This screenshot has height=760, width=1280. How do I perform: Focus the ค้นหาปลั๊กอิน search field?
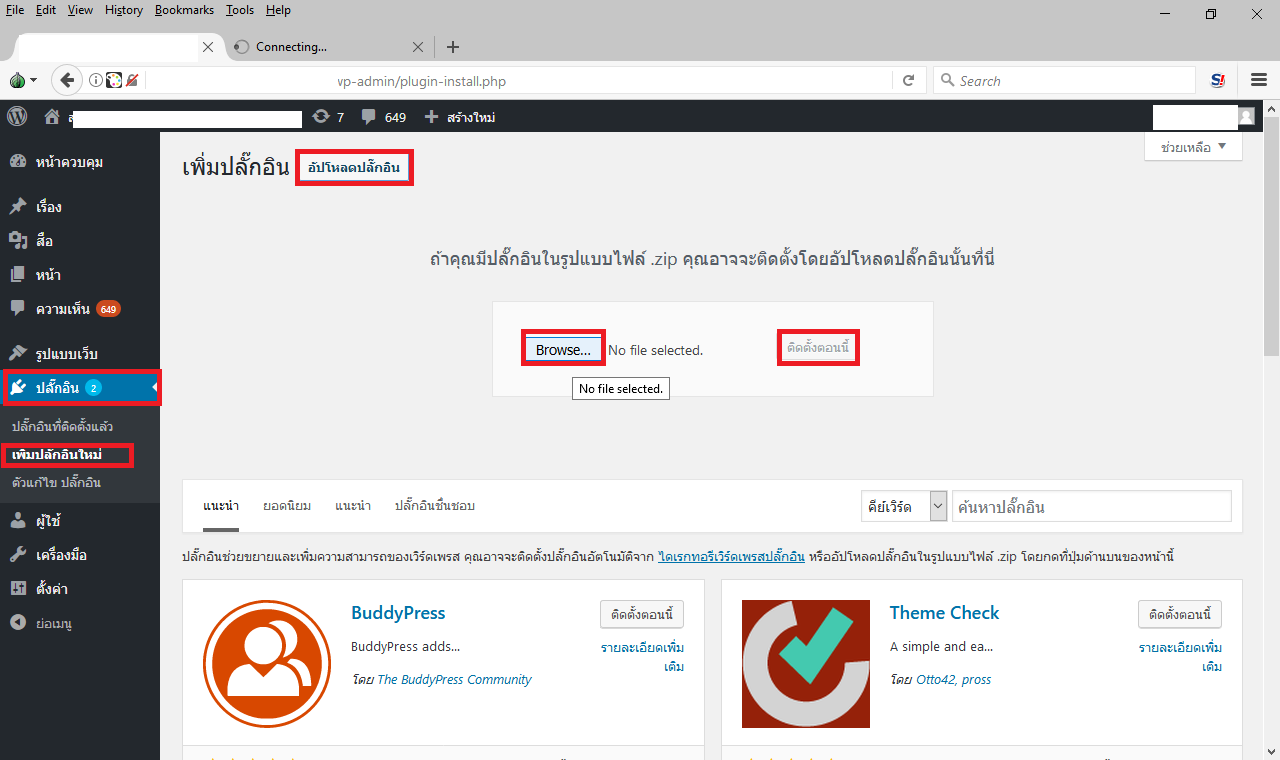[1091, 507]
